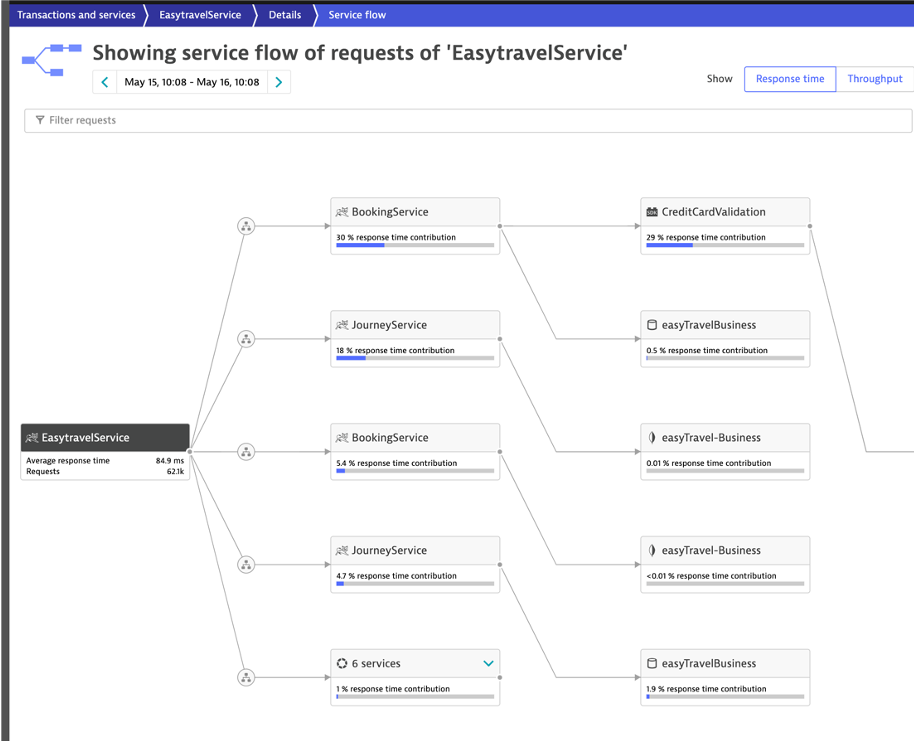Click '4.7 % response time contribution' text
Viewport: 914px width, 741px height.
(x=396, y=575)
